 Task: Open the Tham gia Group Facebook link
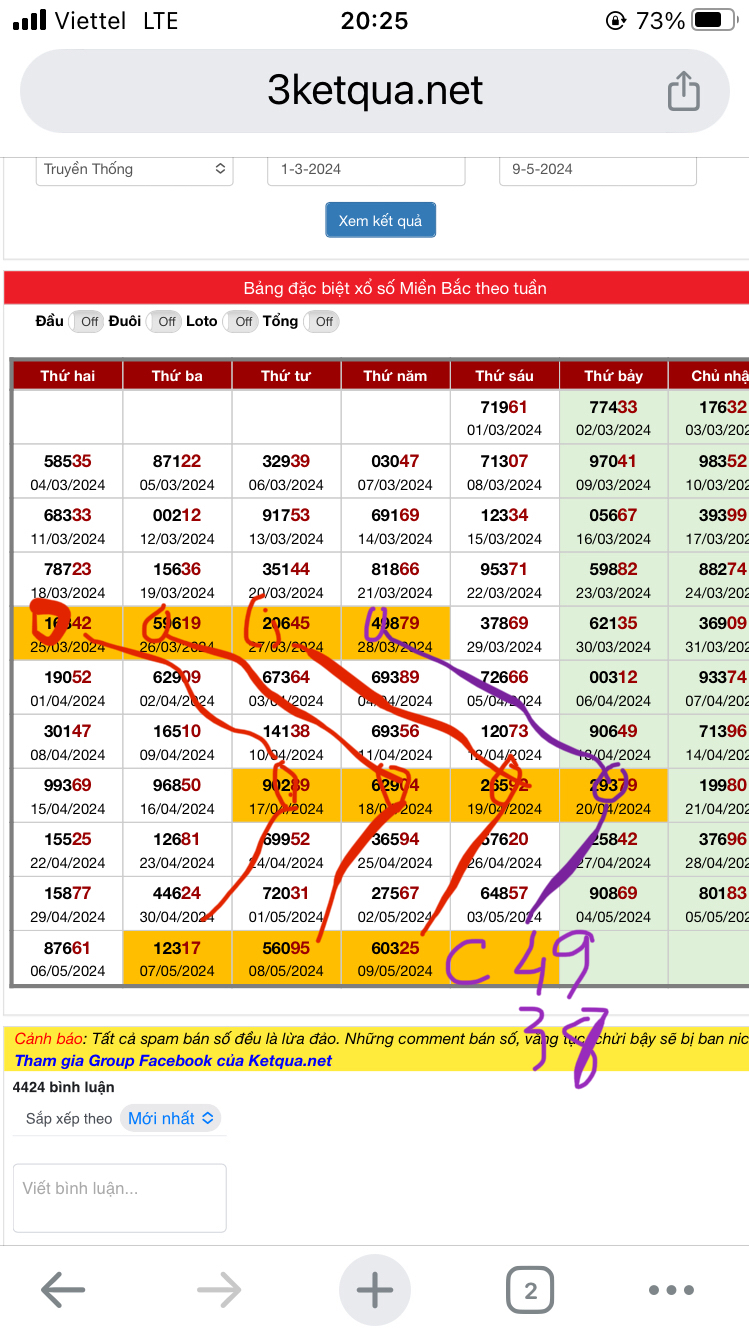[173, 1061]
